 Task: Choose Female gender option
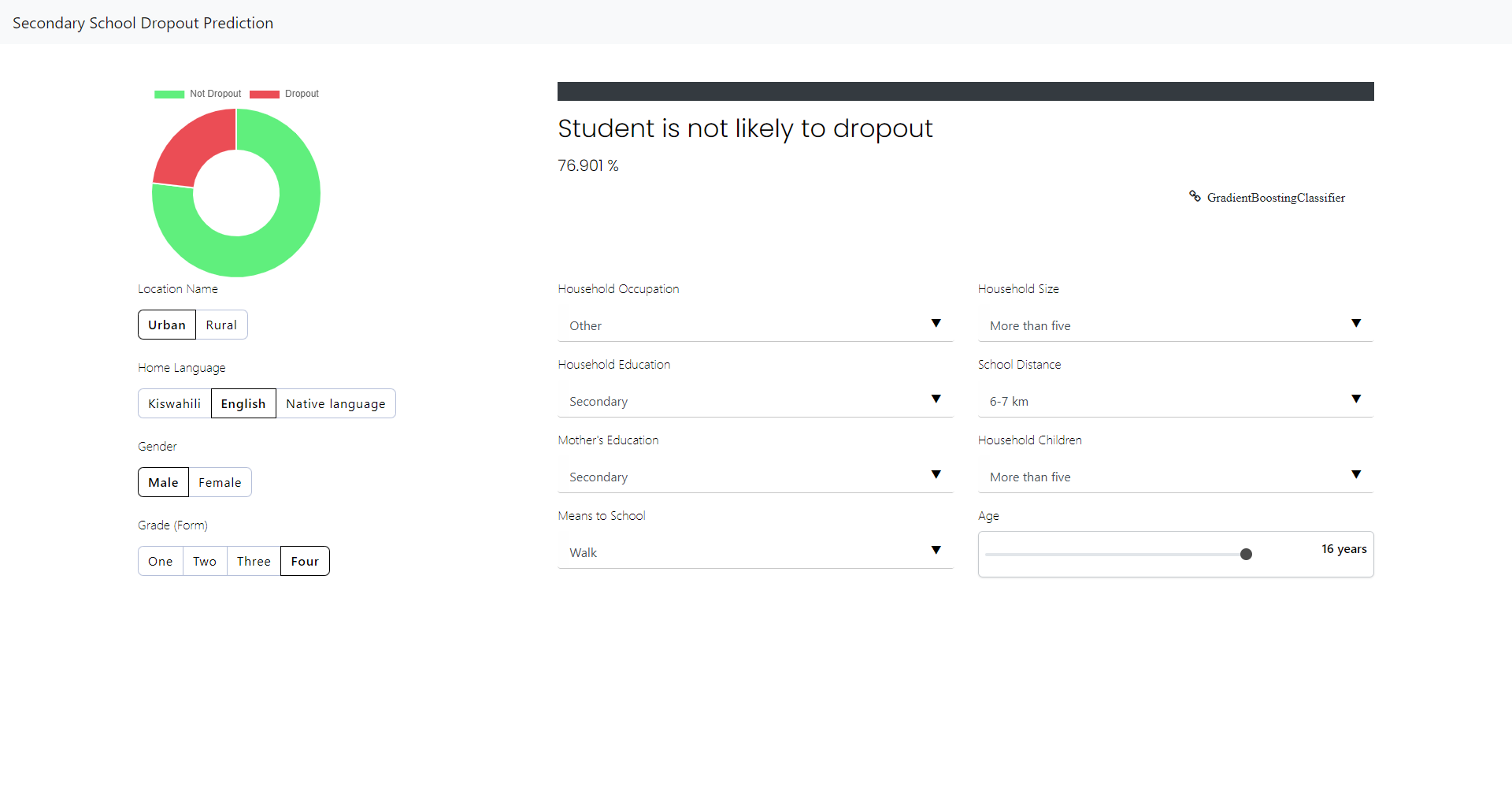click(x=220, y=482)
